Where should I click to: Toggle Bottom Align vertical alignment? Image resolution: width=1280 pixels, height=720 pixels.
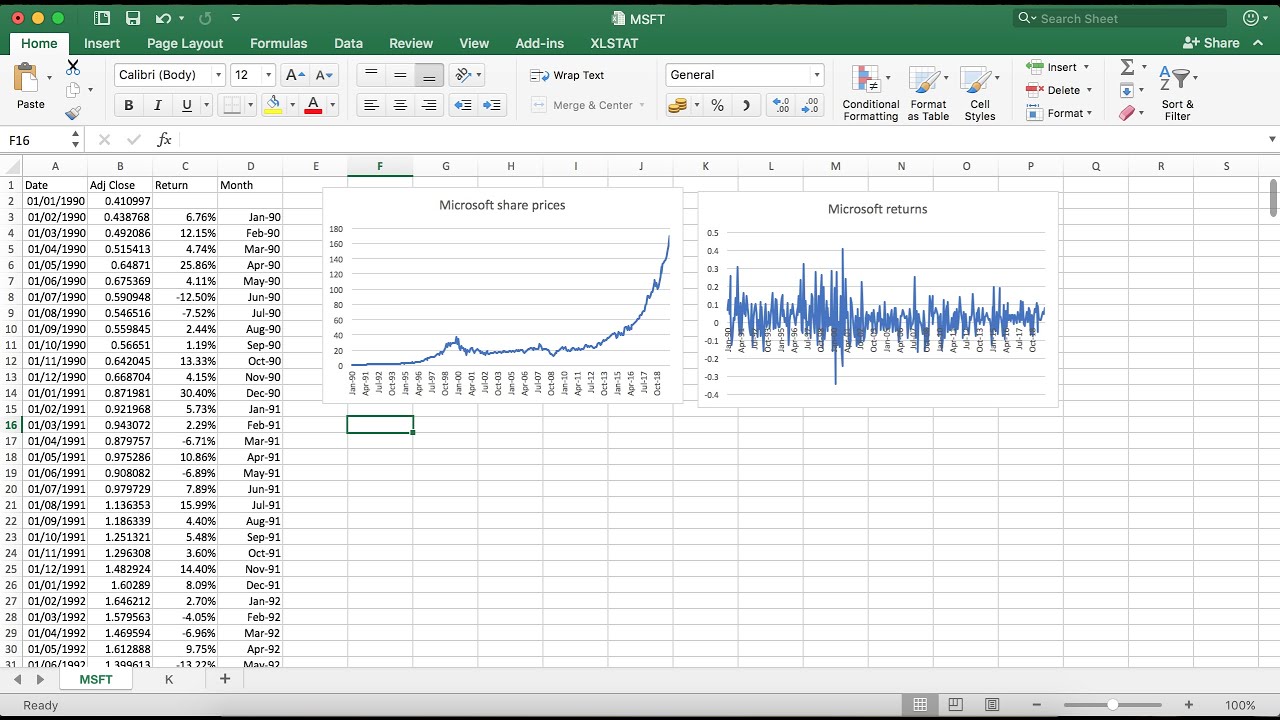[429, 75]
